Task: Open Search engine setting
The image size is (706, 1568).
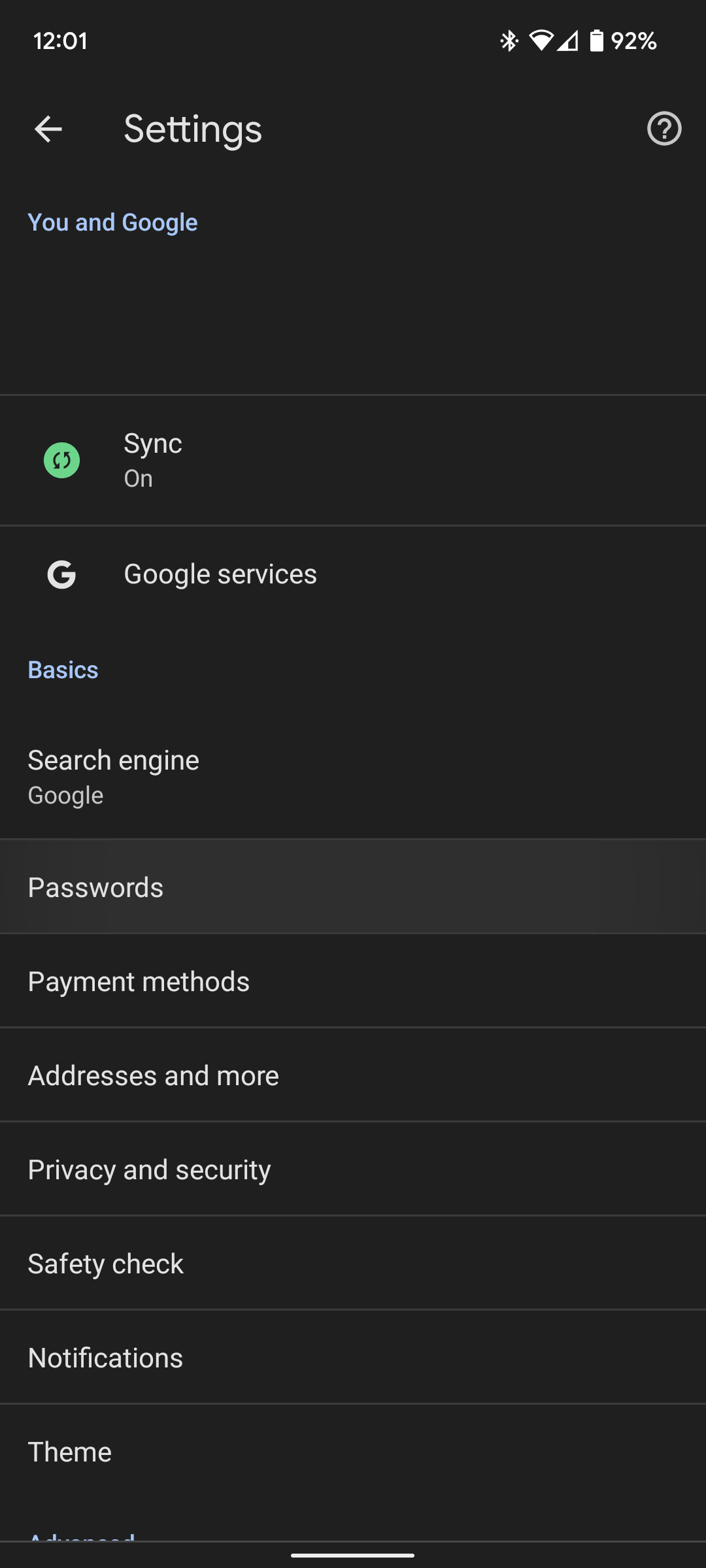Action: (353, 777)
